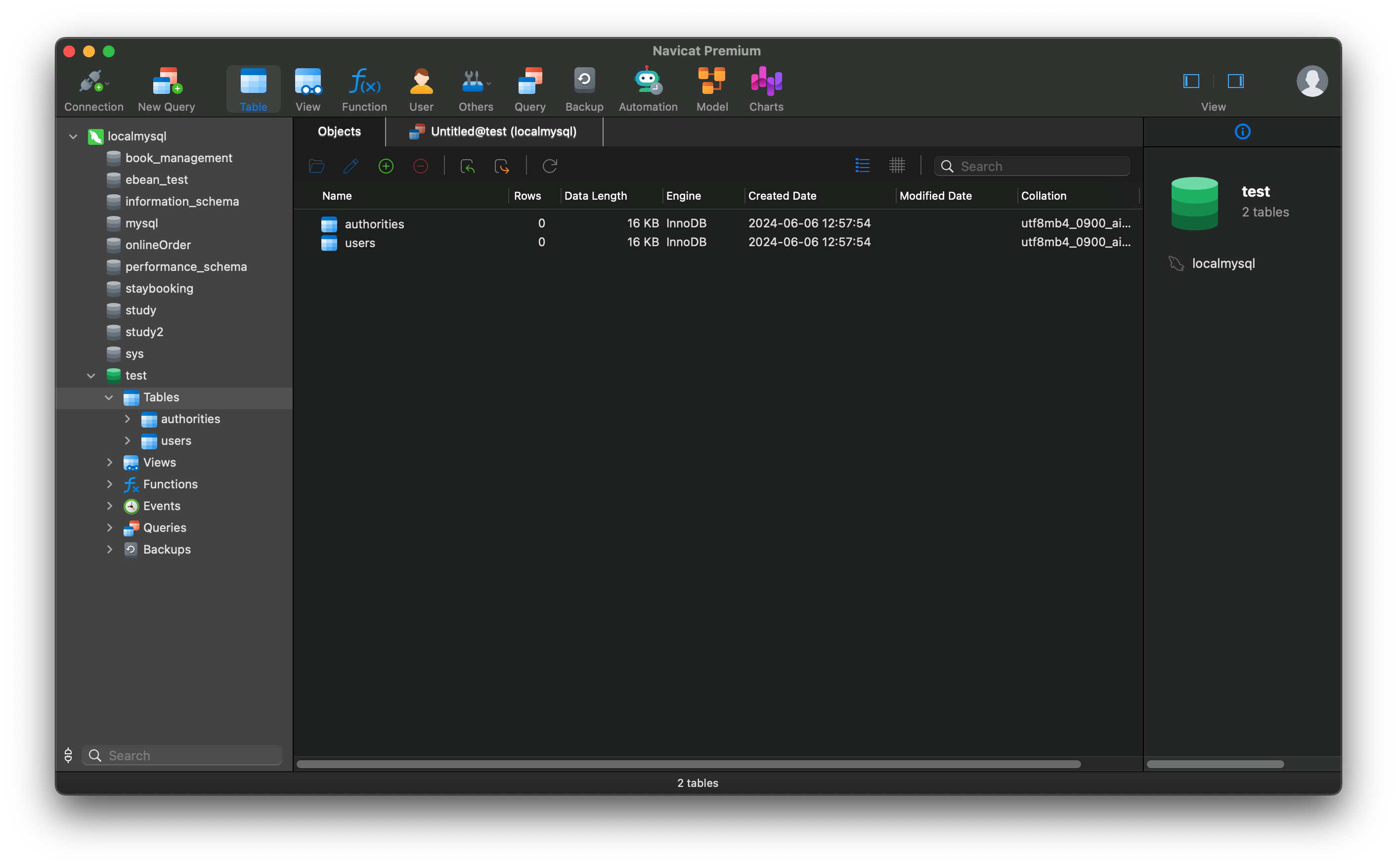1397x868 pixels.
Task: Delete selected table using minus icon
Action: tap(421, 166)
